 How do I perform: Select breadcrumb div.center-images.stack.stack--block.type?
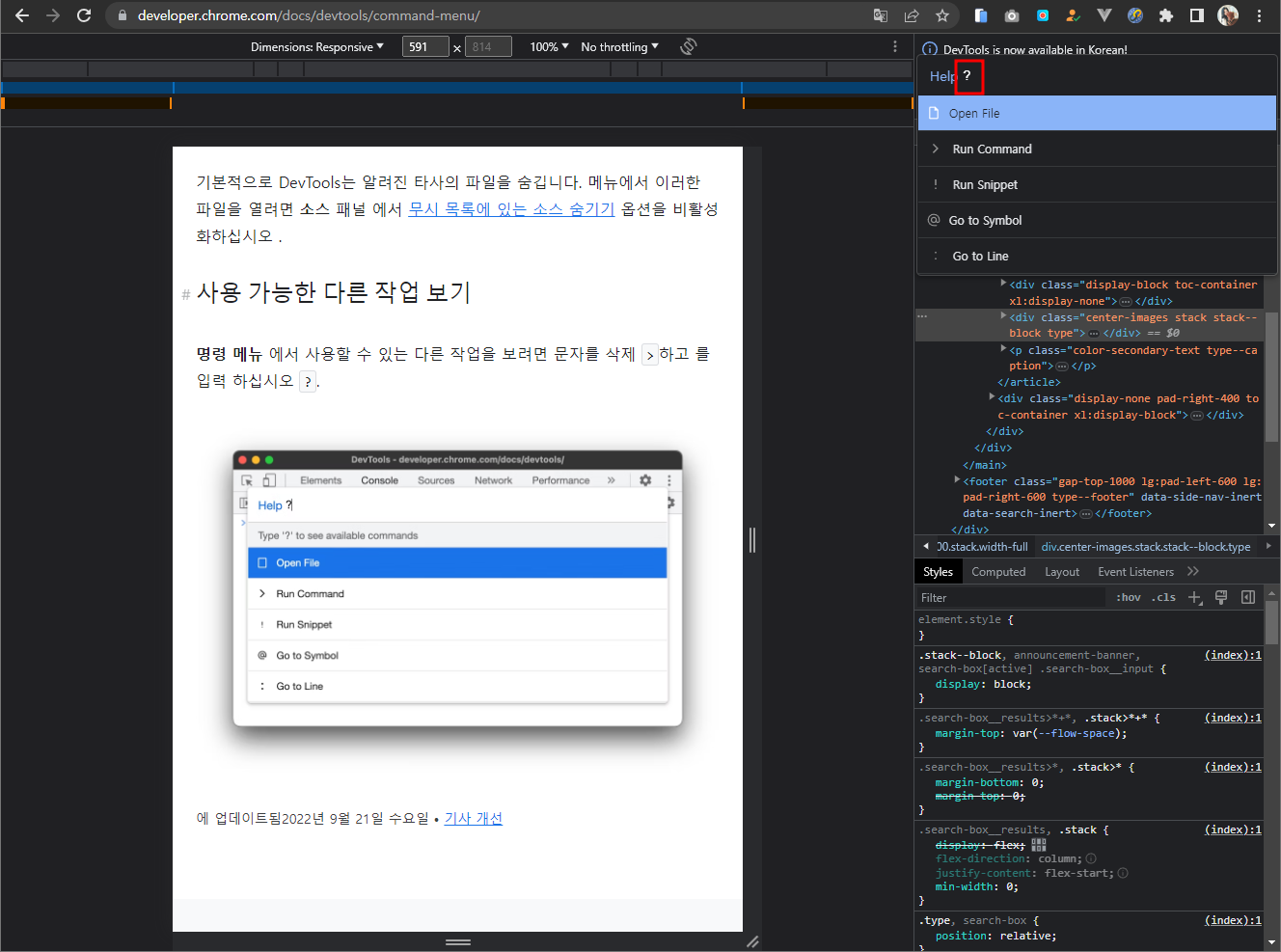pyautogui.click(x=1146, y=547)
